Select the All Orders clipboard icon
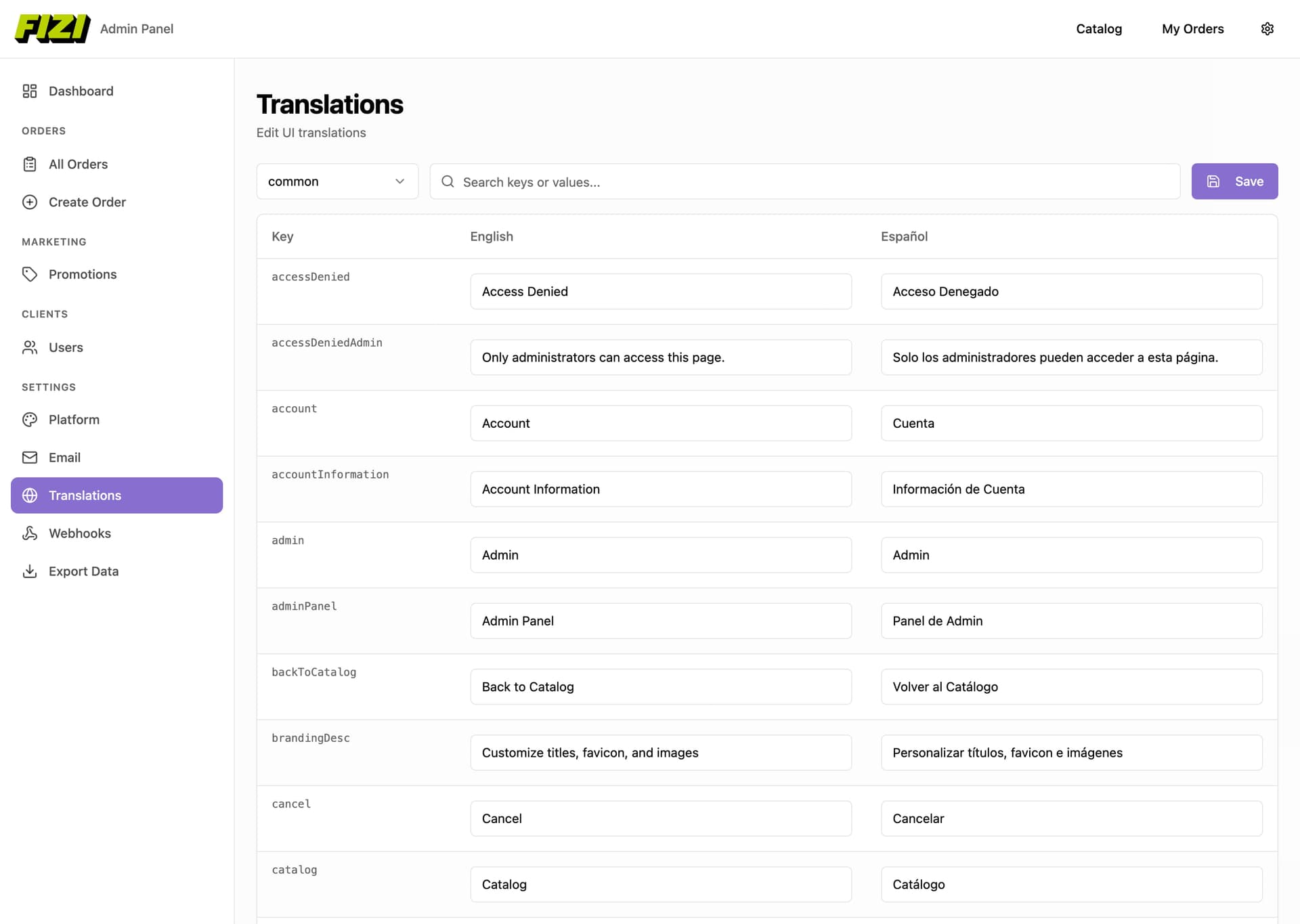This screenshot has width=1300, height=924. 30,164
